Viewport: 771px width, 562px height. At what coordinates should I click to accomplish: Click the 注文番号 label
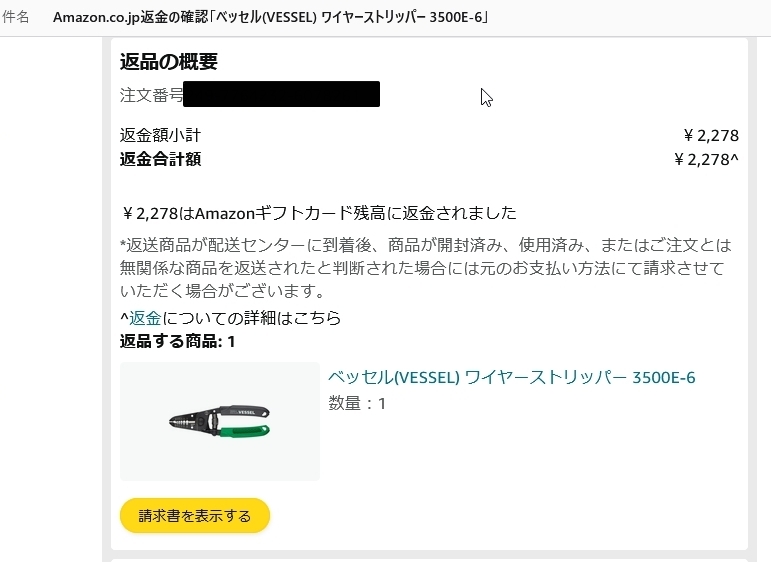coord(151,95)
